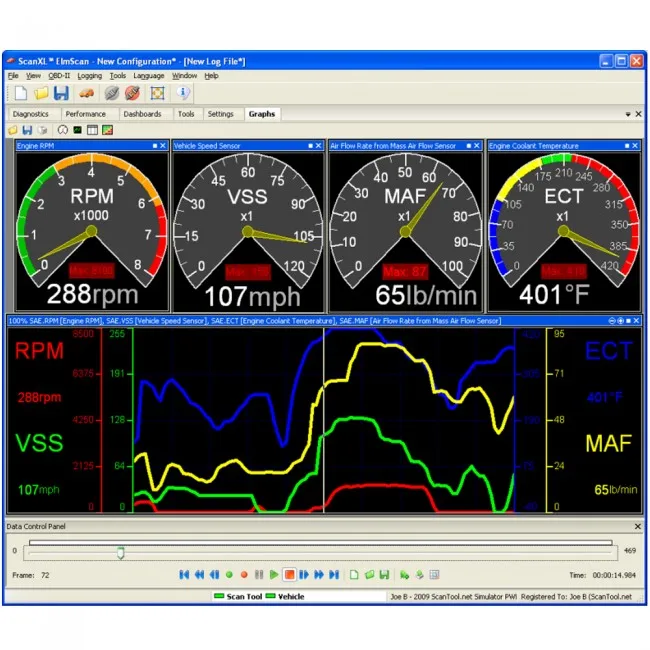The image size is (650, 650).
Task: Jump to first frame in playback controls
Action: 184,575
